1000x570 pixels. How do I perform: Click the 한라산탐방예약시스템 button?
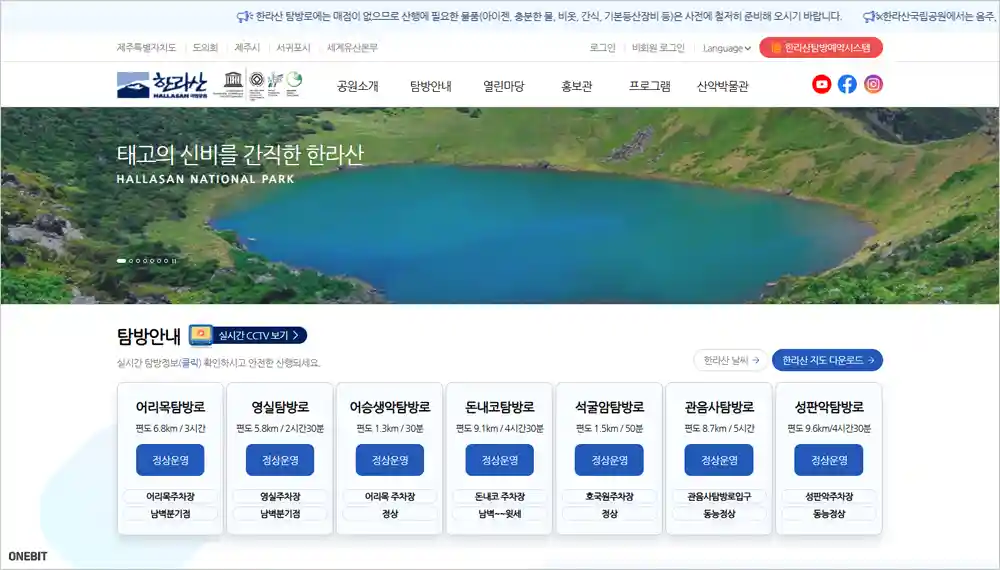821,48
